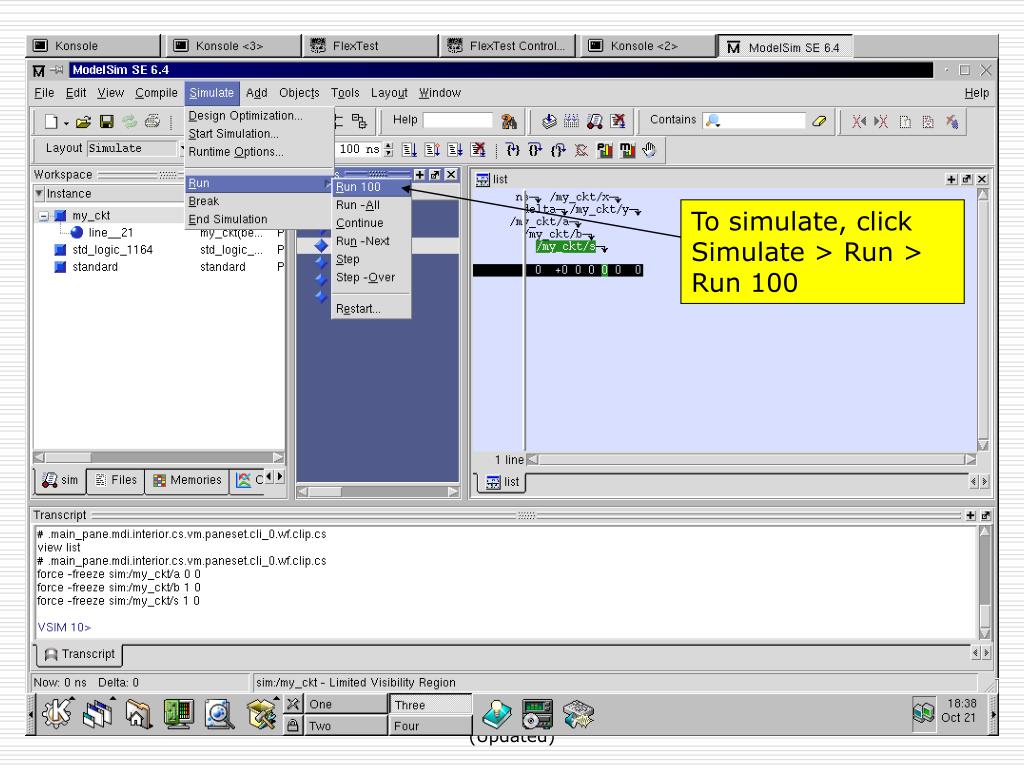This screenshot has width=1024, height=768.
Task: Click the eraser icon to clear Contains
Action: [x=819, y=121]
